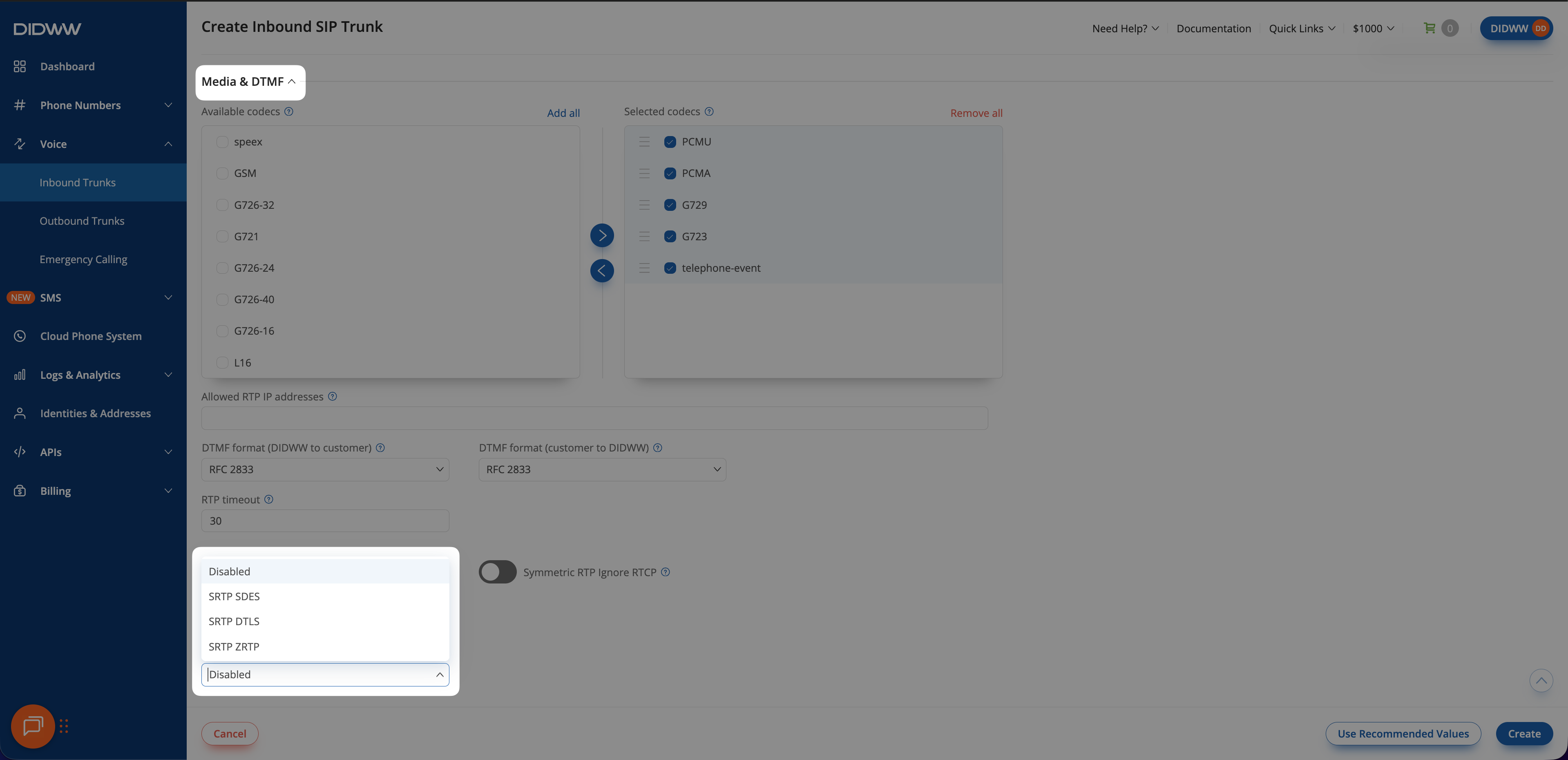Open the shopping cart icon
The image size is (1568, 760).
[1429, 28]
